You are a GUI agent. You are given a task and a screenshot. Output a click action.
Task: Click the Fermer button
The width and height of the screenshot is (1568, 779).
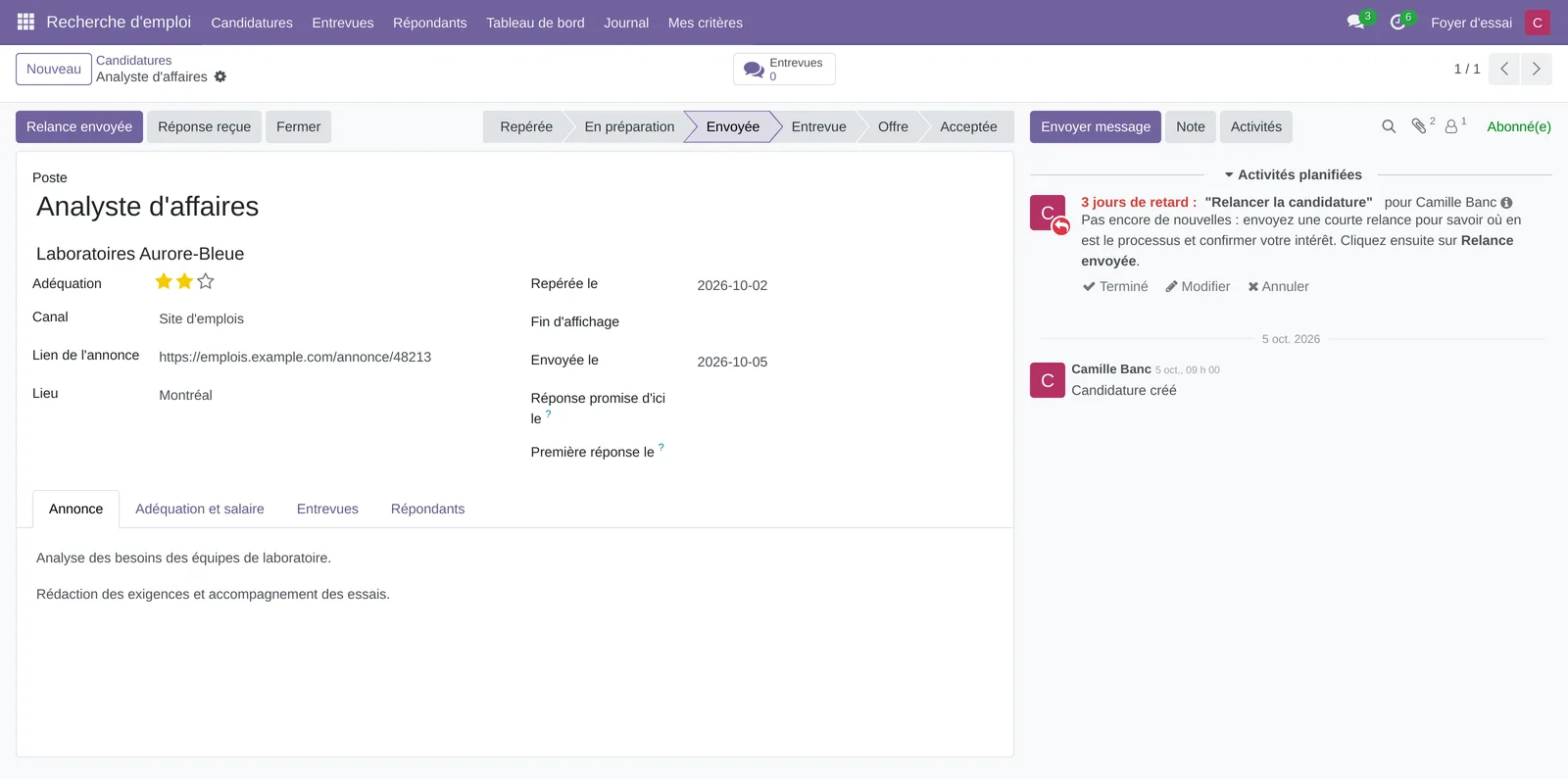pos(298,126)
